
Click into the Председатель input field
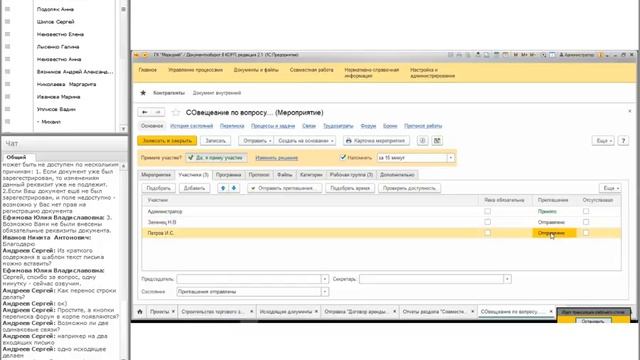(x=249, y=279)
